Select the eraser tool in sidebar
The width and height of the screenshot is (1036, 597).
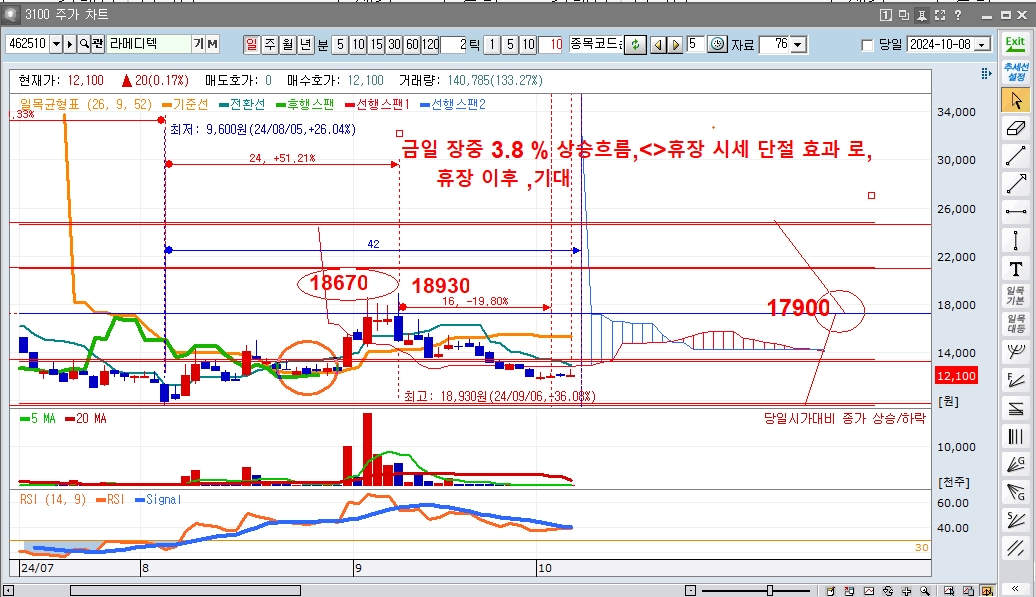click(1016, 128)
